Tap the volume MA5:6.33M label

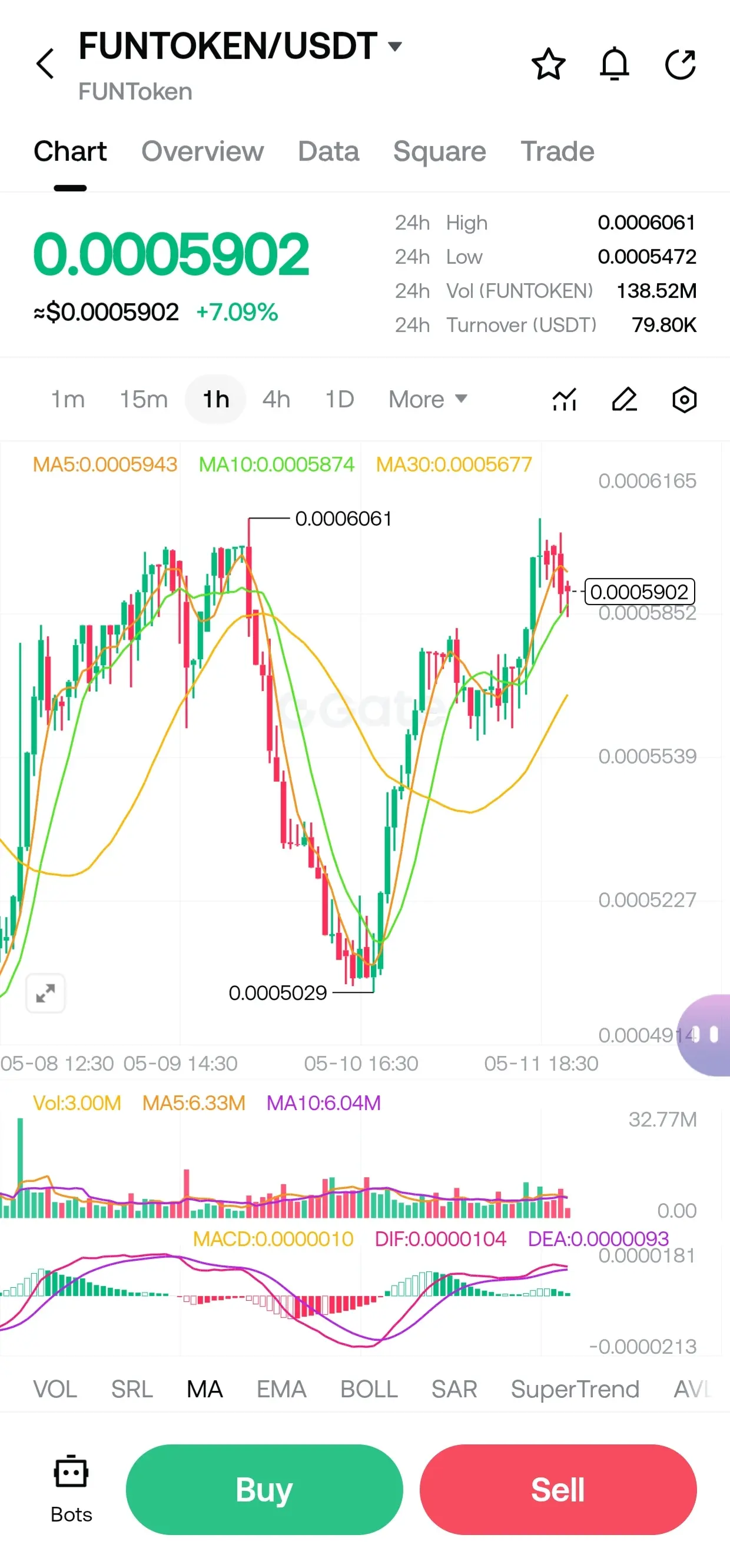point(194,1103)
